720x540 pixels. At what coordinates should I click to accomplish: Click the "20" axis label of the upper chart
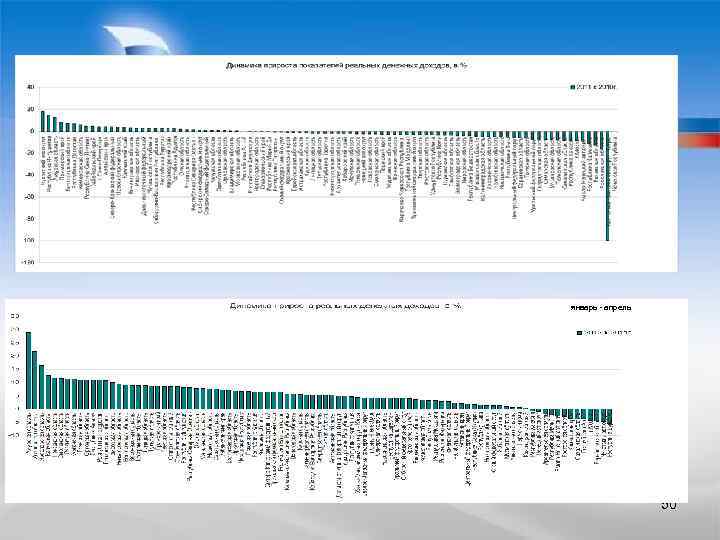pos(31,109)
